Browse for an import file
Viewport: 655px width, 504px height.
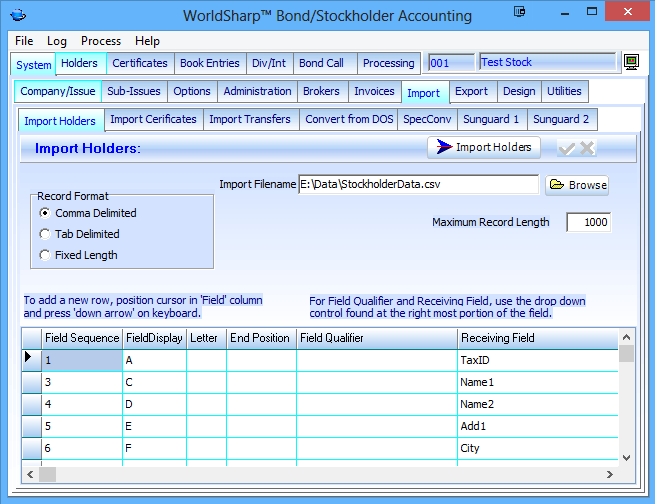(577, 185)
